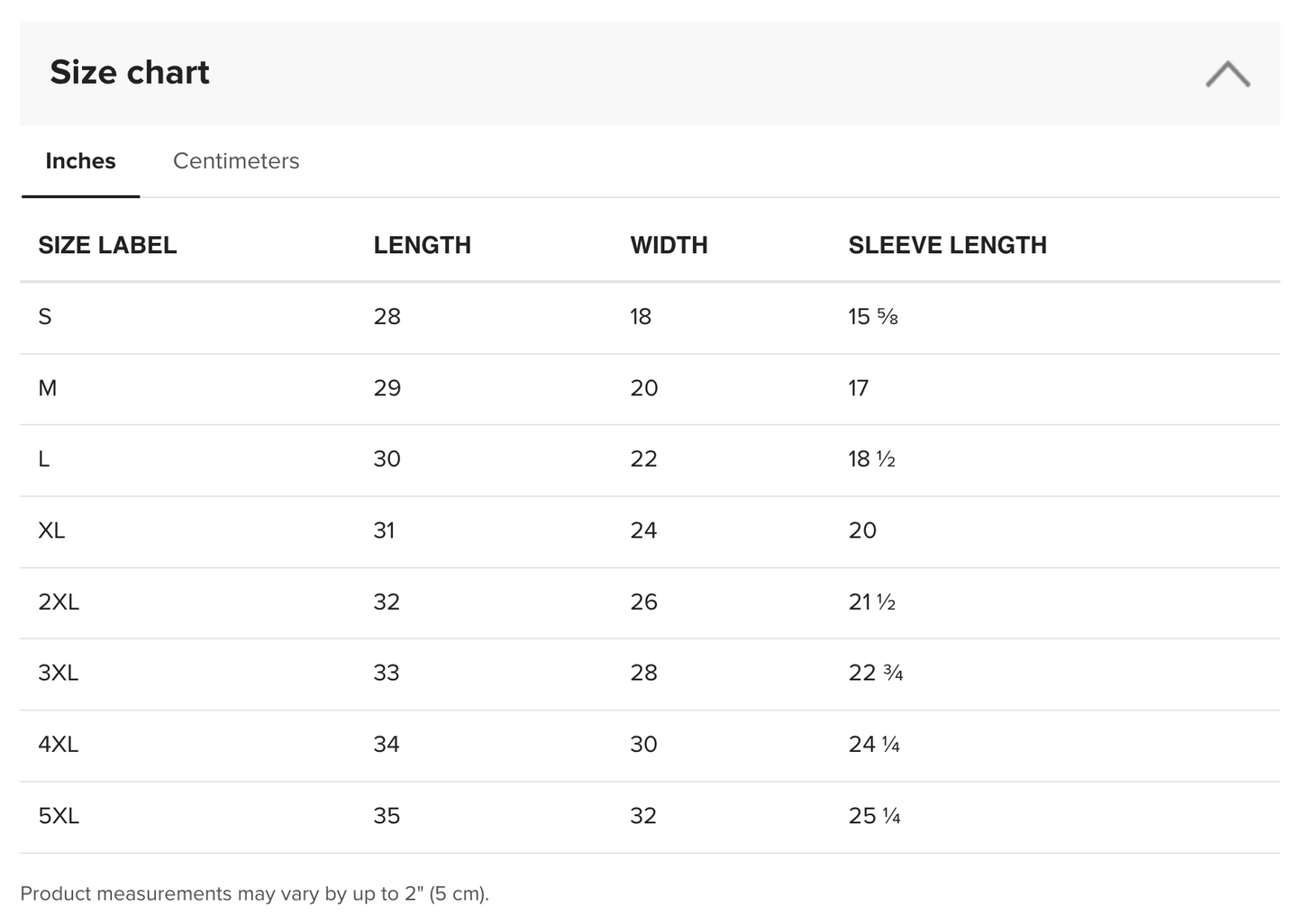Click the L width value 22
Screen dimensions: 1302x924
pos(643,459)
